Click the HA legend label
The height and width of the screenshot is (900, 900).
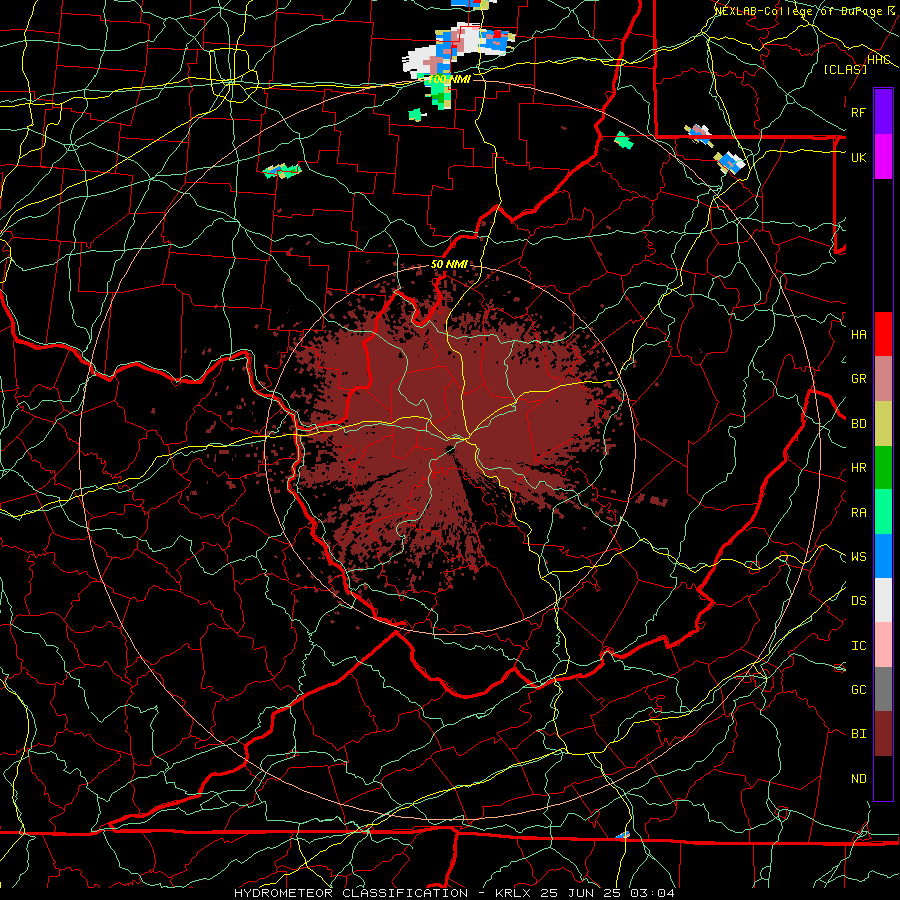(859, 335)
